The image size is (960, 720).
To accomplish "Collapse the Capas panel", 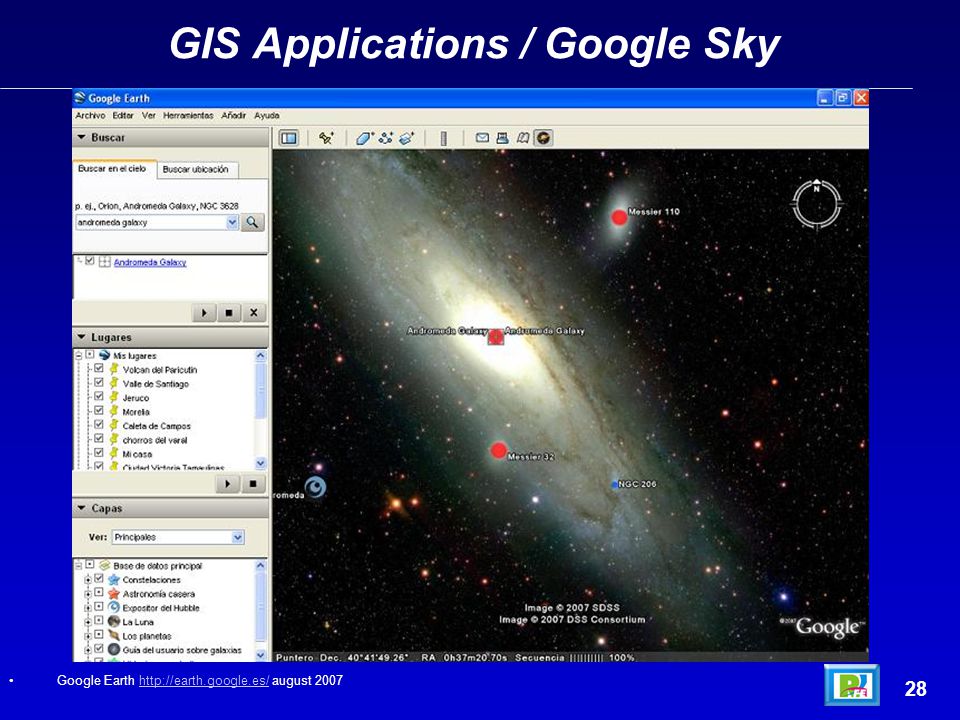I will 81,508.
